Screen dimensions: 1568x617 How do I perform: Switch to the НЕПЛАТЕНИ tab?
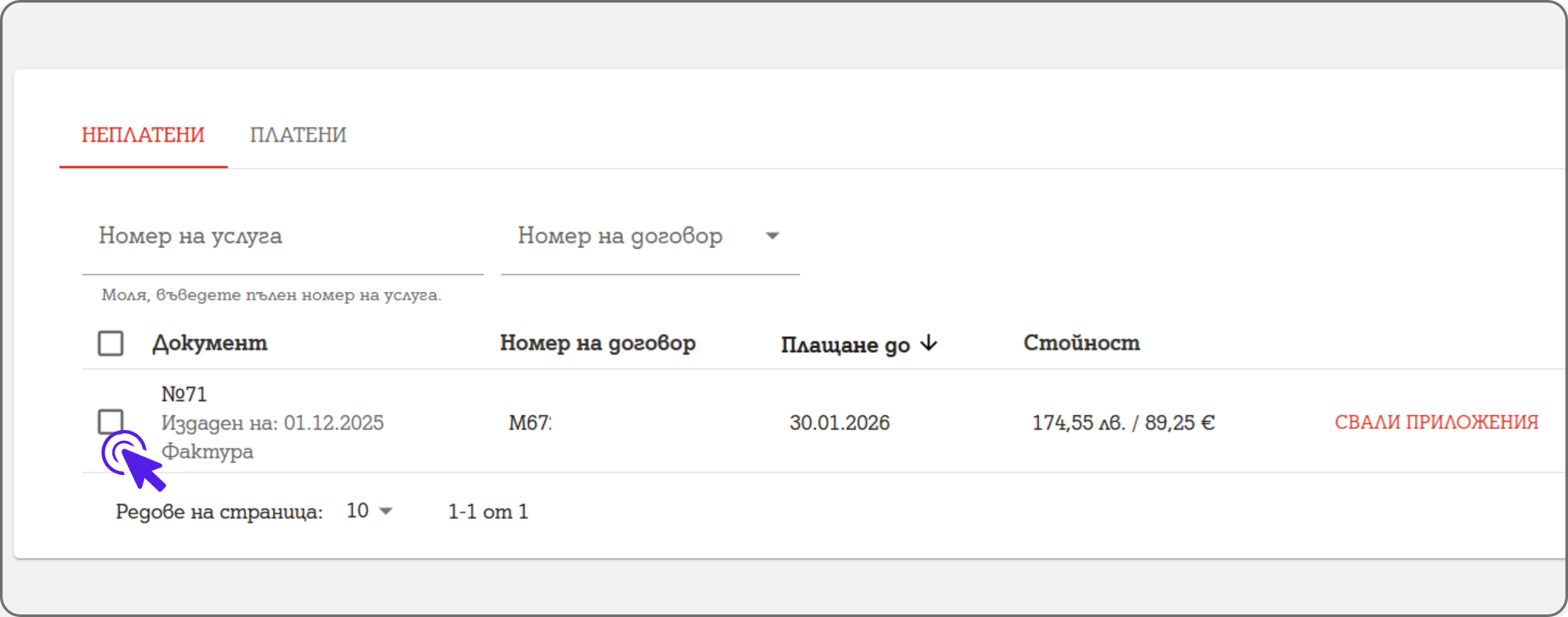click(x=143, y=135)
